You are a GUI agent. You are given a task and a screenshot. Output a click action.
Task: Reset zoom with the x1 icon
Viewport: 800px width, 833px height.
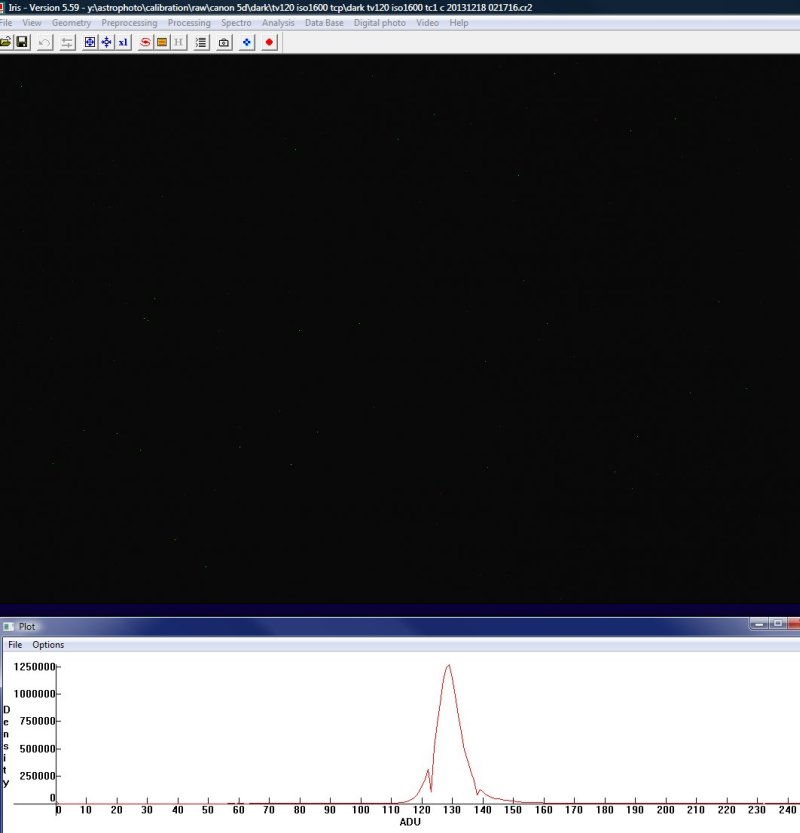click(123, 42)
